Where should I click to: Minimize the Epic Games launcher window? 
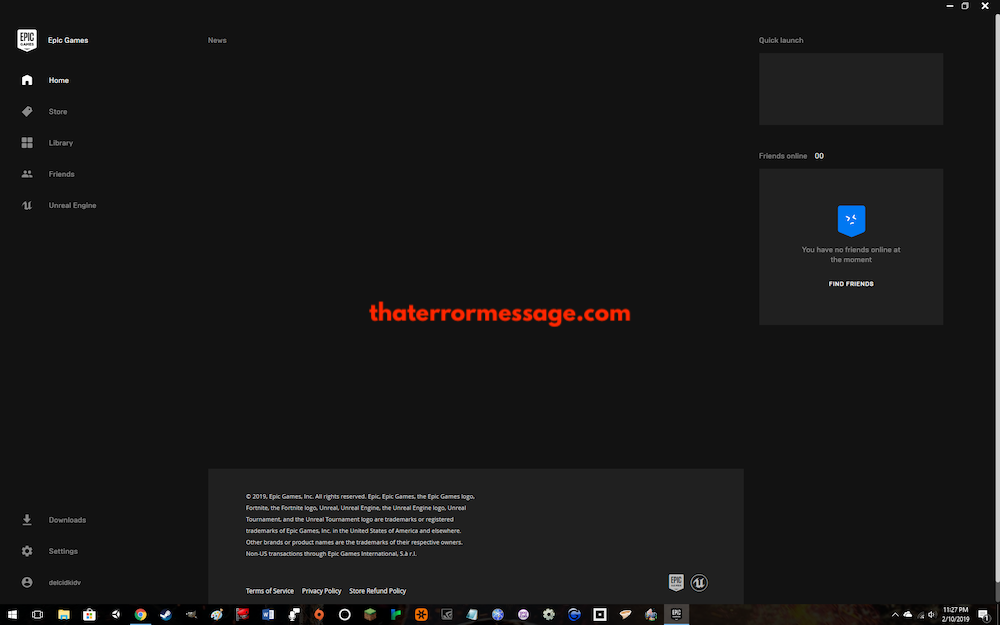(x=950, y=6)
